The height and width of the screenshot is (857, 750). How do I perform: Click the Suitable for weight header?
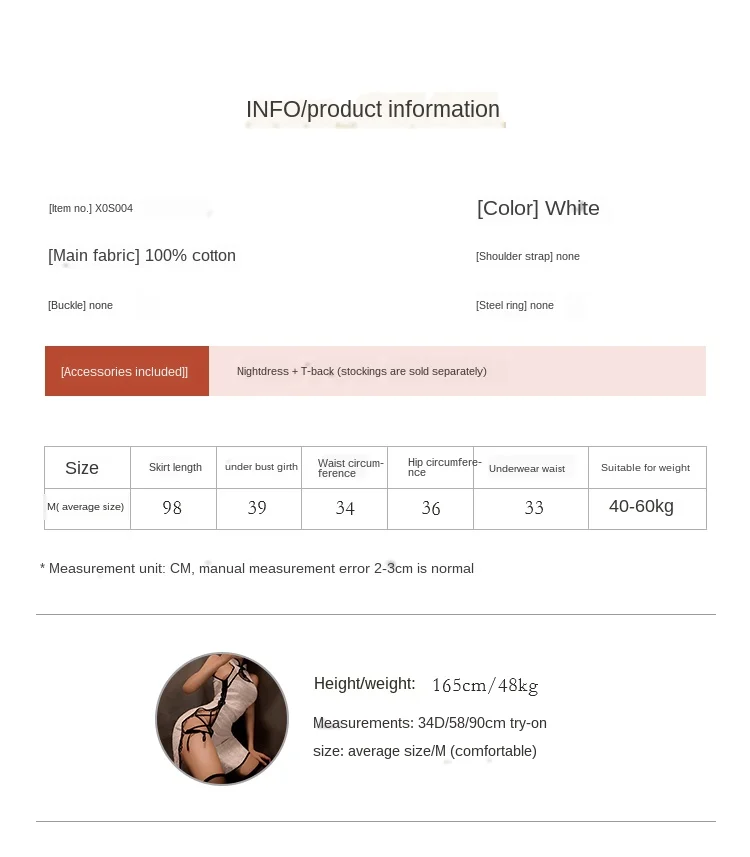(x=648, y=467)
